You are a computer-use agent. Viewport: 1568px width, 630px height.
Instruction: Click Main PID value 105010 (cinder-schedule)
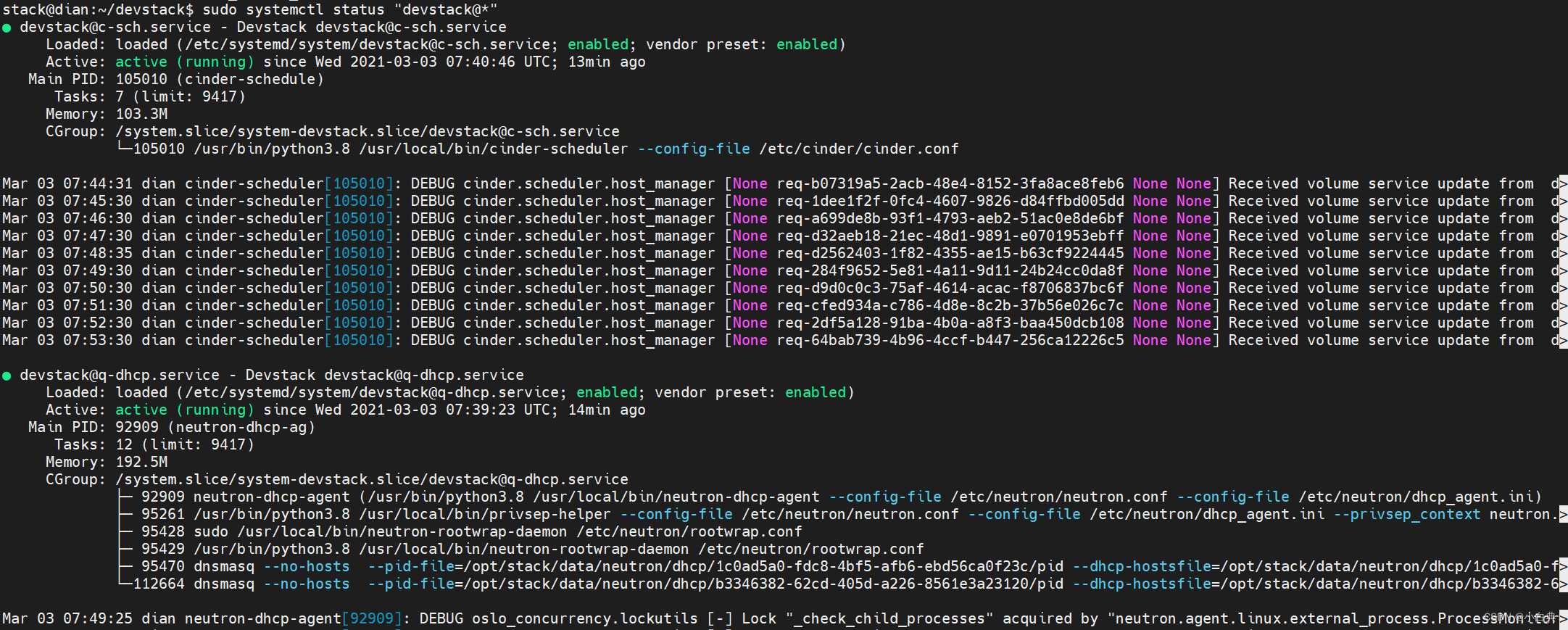[220, 80]
